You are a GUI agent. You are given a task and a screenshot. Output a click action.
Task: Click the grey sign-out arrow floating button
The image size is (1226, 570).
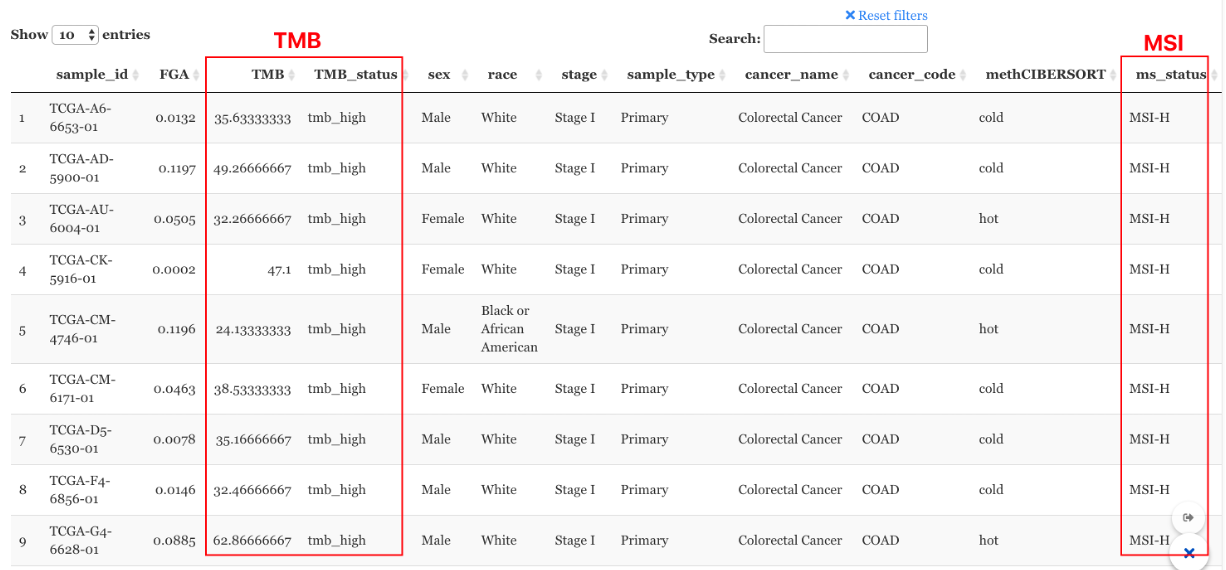coord(1189,517)
